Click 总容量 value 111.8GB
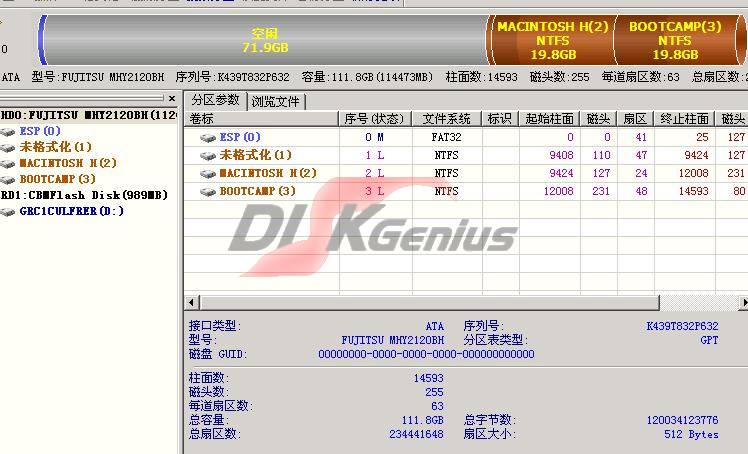The height and width of the screenshot is (454, 748). tap(422, 420)
